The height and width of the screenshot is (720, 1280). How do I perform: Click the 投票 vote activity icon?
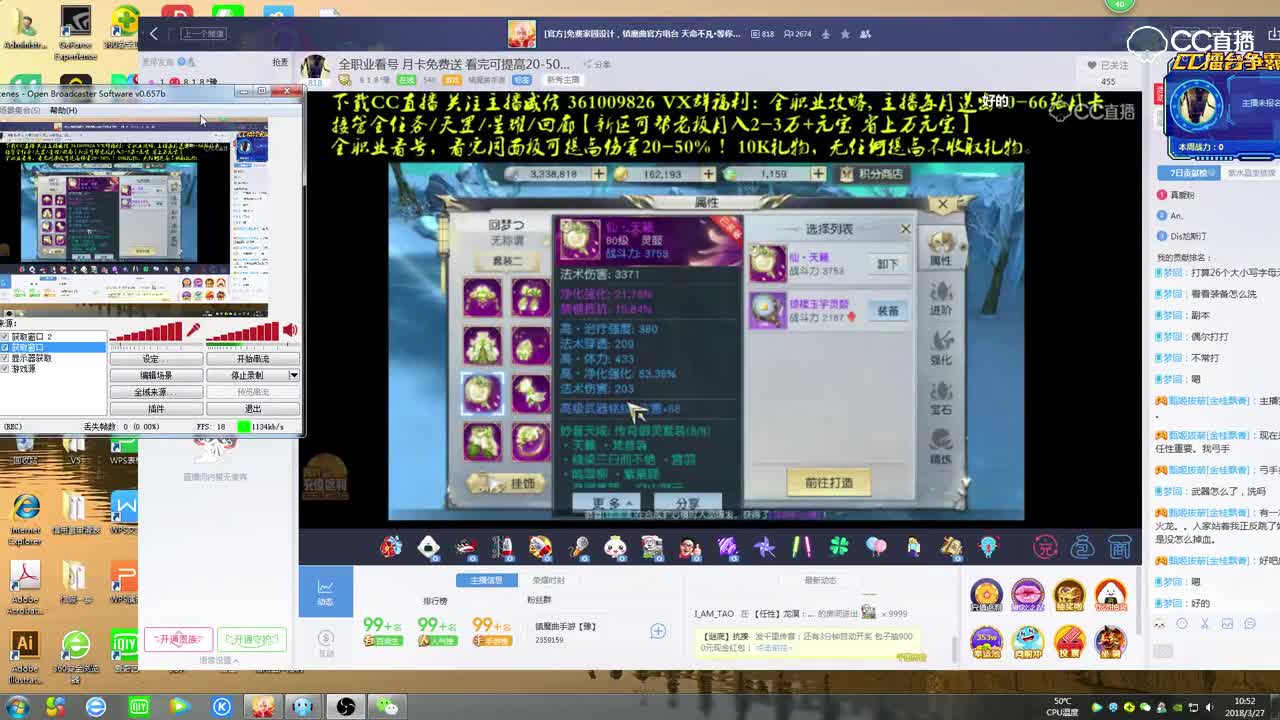1069,641
